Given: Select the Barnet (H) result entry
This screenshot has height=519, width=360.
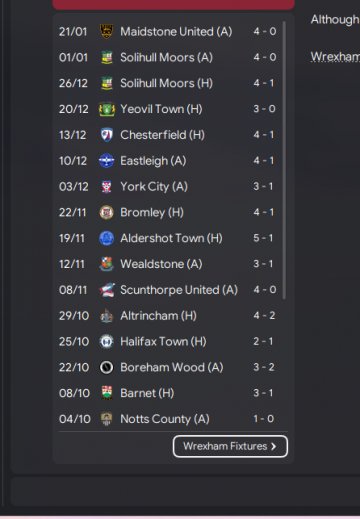Looking at the screenshot, I should [x=168, y=393].
